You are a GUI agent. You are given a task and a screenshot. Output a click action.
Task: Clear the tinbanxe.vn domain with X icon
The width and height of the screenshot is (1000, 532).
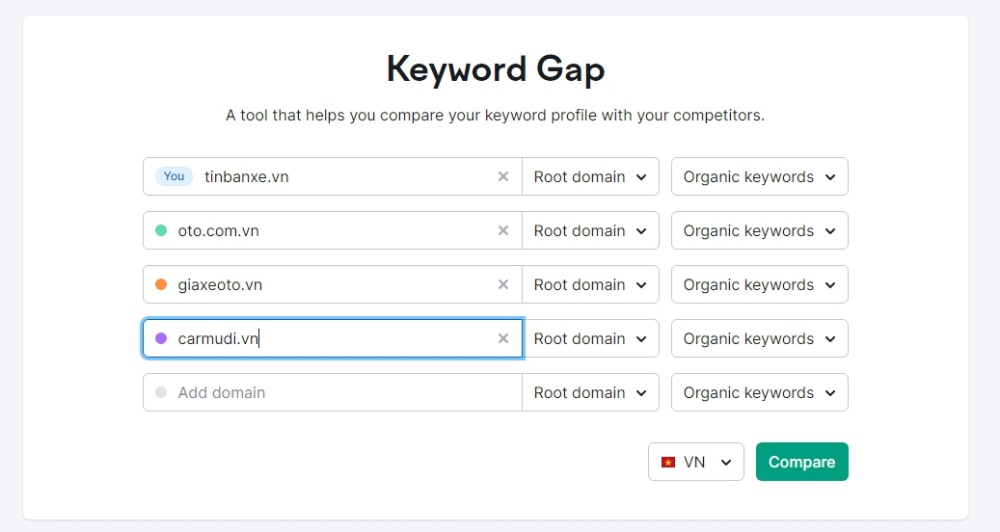coord(503,177)
